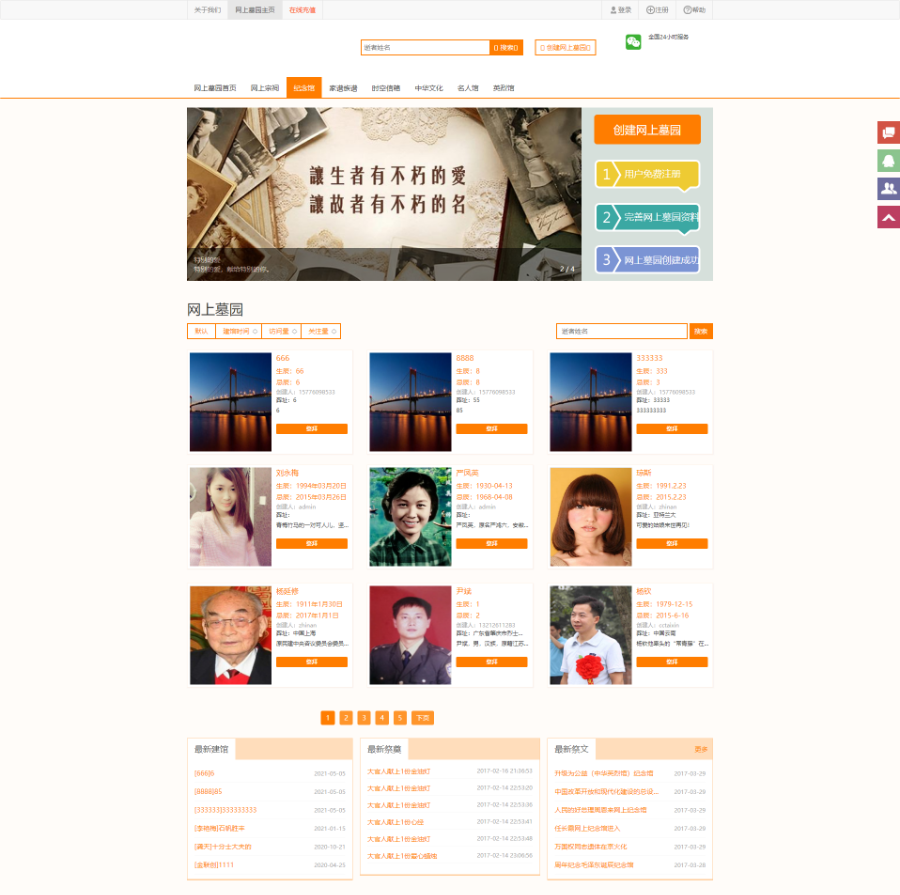Screen dimensions: 900x895
Task: Click step 1 用户免费注册 yellow banner
Action: coord(647,174)
